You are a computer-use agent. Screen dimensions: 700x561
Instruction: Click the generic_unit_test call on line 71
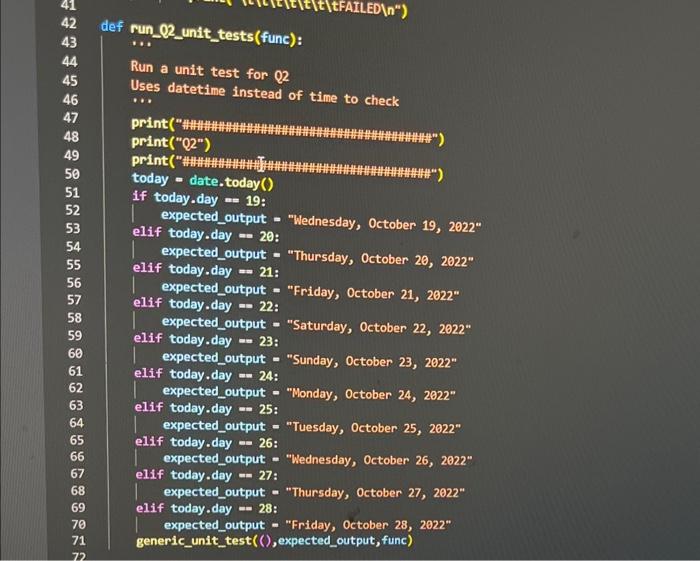click(275, 540)
